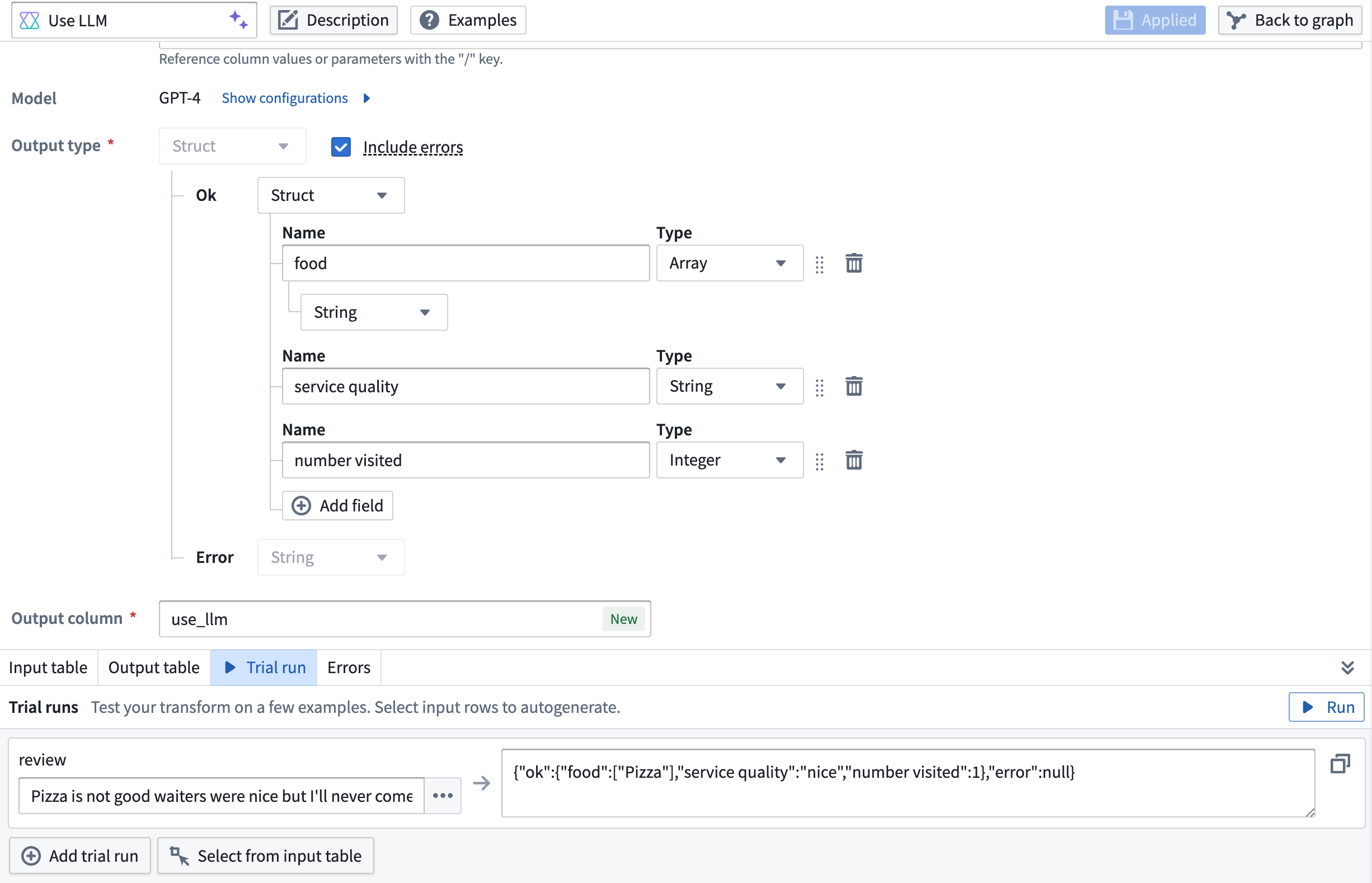Toggle the Include errors checkbox
The image size is (1372, 883).
341,147
